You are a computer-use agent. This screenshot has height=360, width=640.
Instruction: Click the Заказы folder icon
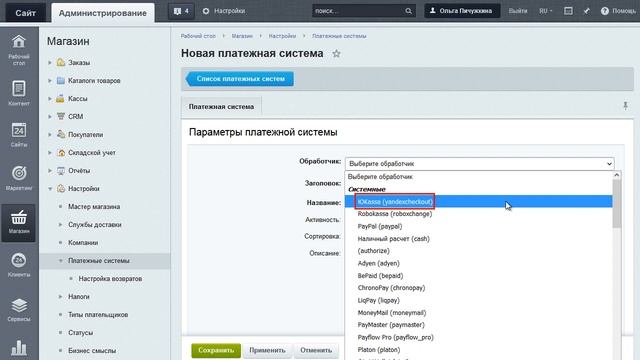[x=61, y=62]
